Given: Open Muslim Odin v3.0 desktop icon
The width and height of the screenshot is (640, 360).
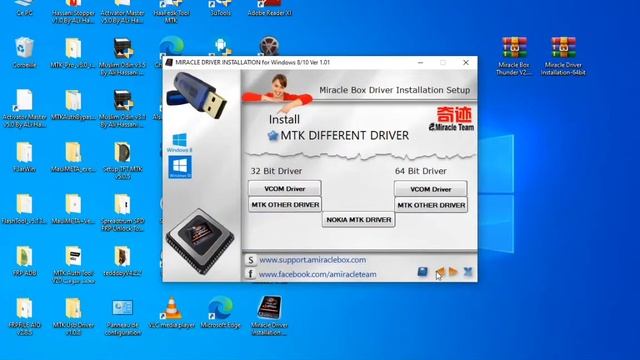Looking at the screenshot, I should [122, 108].
